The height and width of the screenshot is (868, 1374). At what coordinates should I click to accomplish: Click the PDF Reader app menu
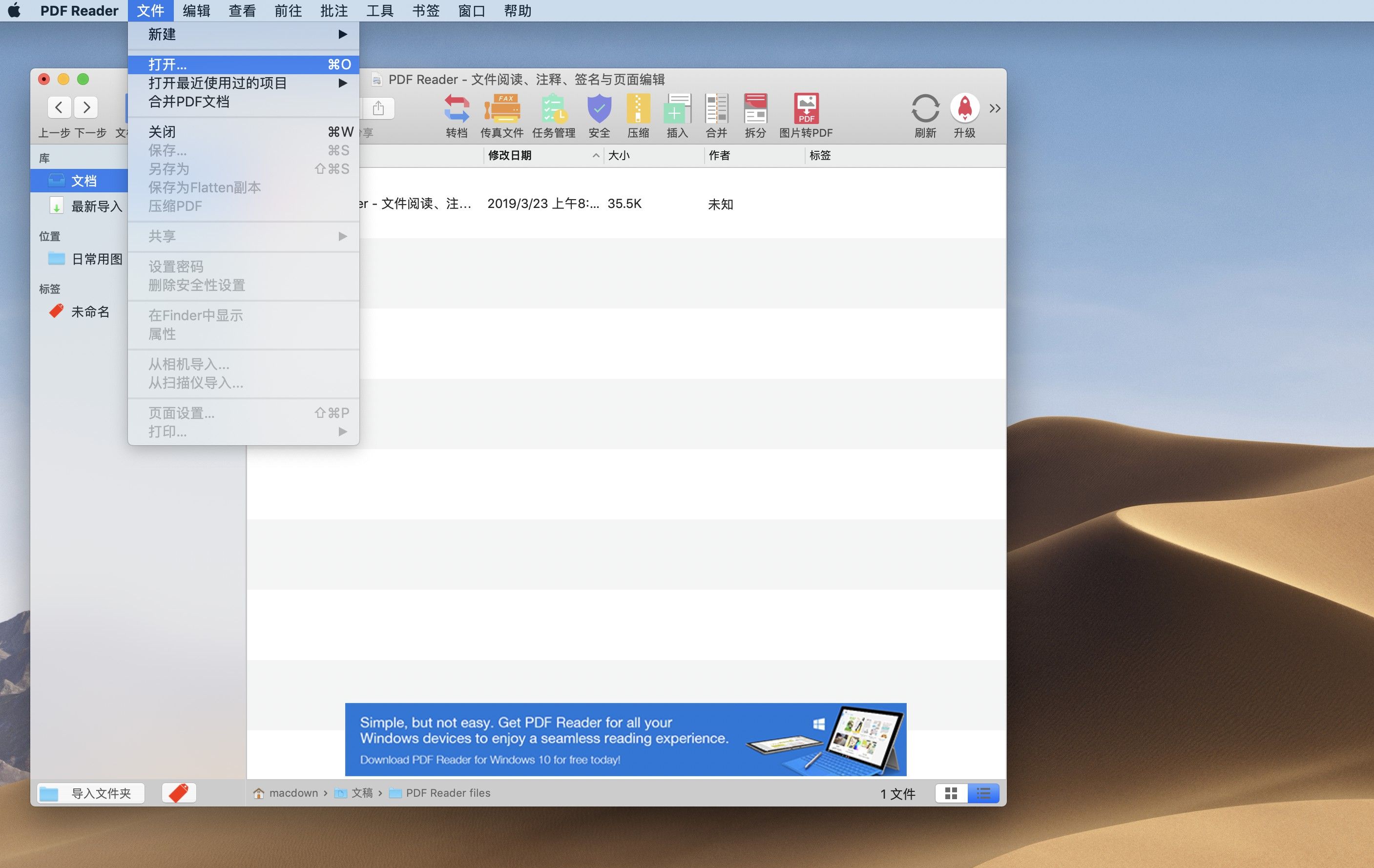(x=79, y=10)
